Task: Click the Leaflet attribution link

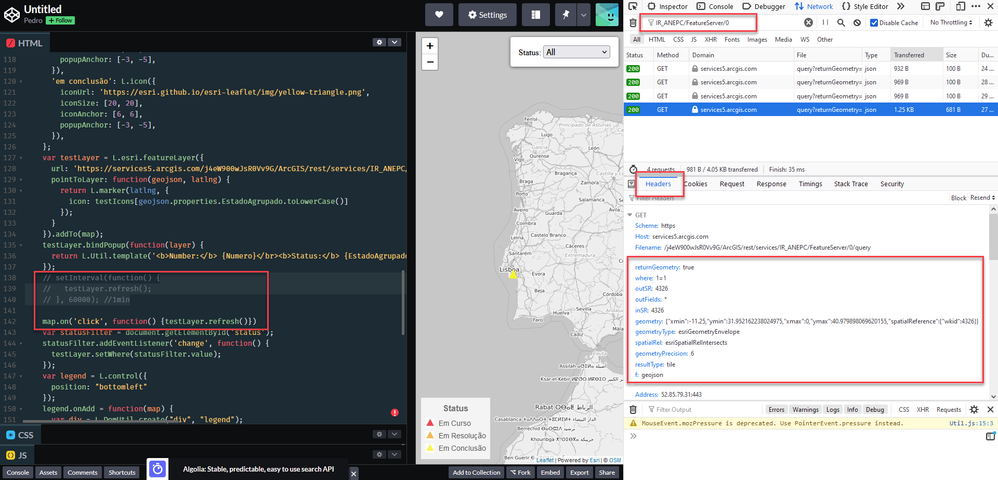Action: tap(544, 460)
